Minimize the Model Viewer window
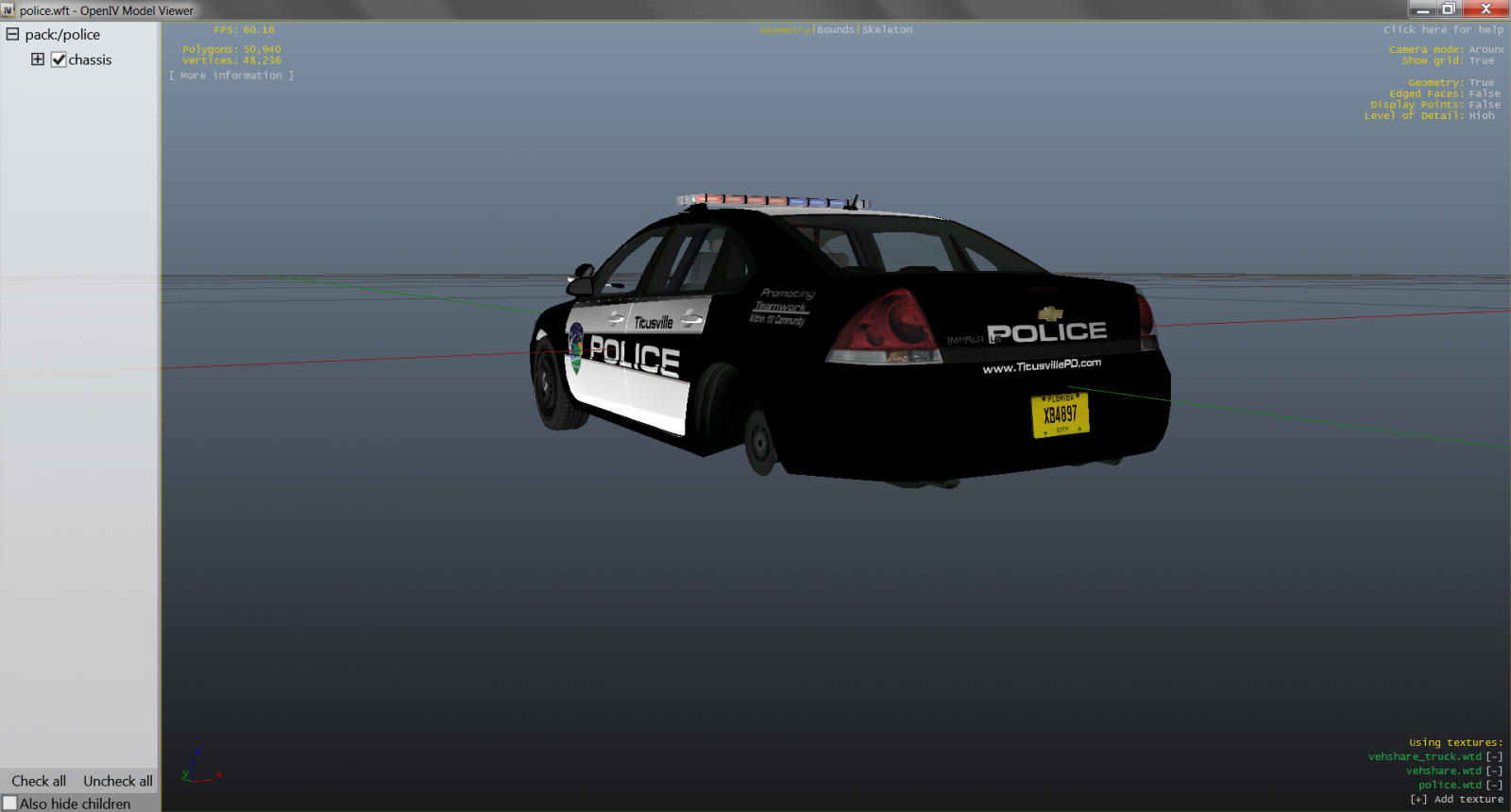 pyautogui.click(x=1422, y=9)
